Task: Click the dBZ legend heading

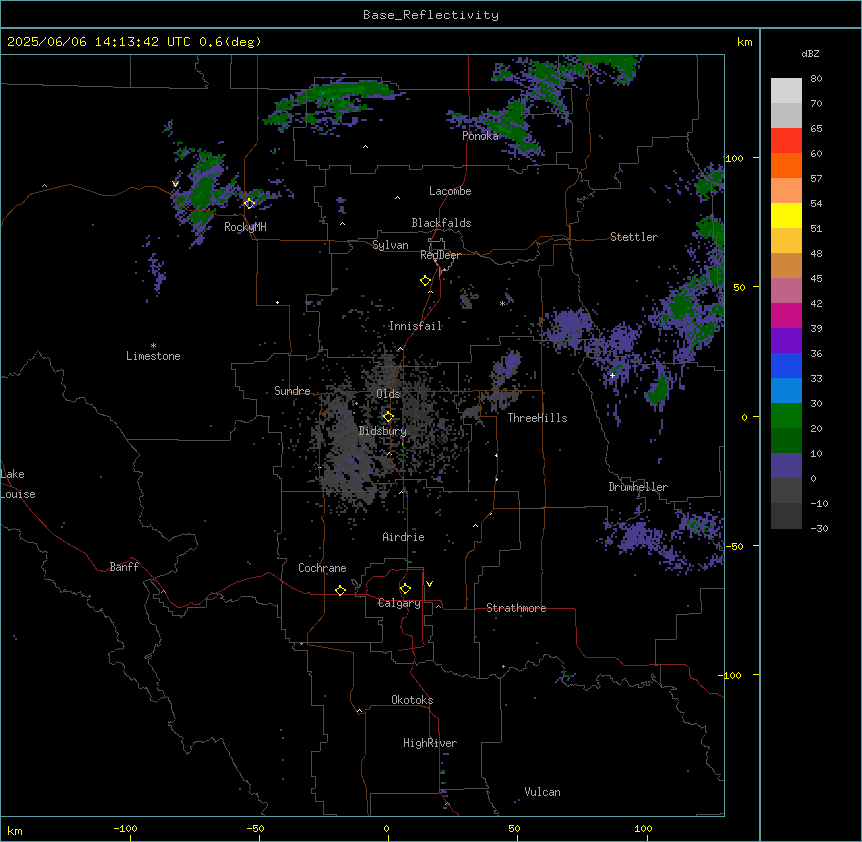Action: [x=810, y=53]
